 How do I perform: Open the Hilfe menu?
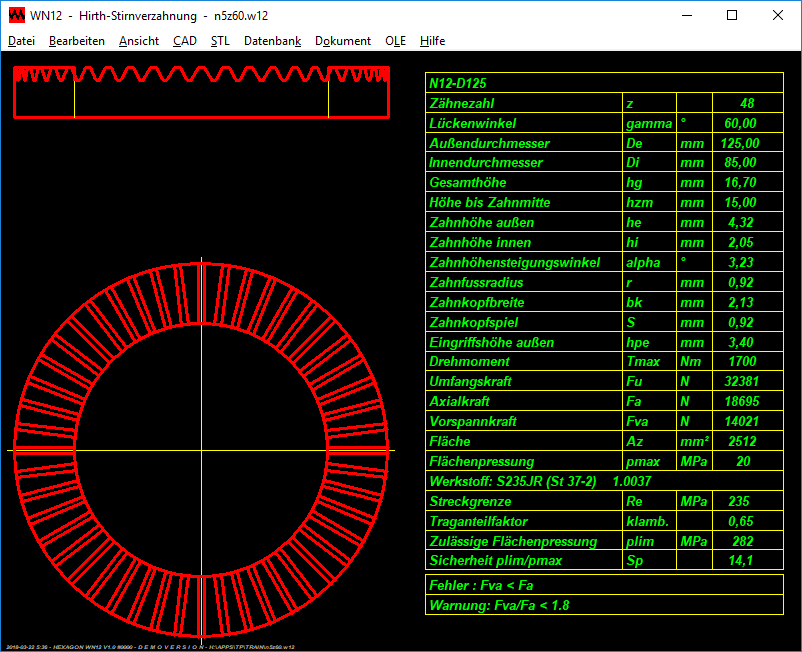432,41
